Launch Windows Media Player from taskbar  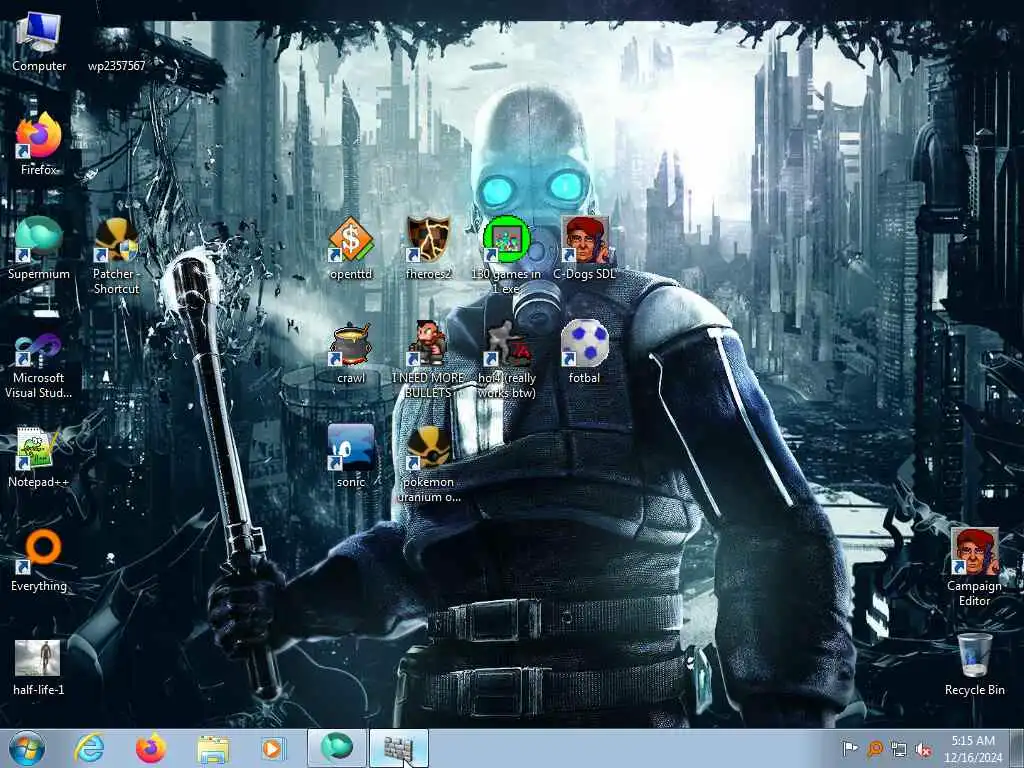click(x=273, y=748)
